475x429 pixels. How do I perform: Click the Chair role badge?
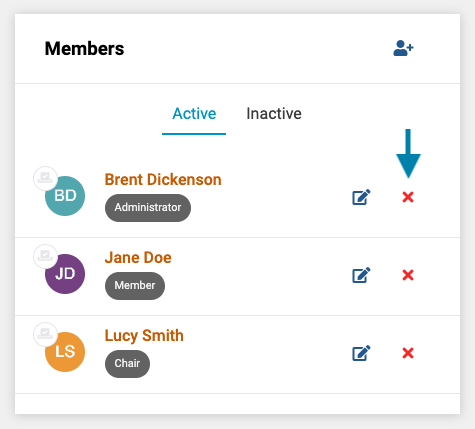point(127,364)
